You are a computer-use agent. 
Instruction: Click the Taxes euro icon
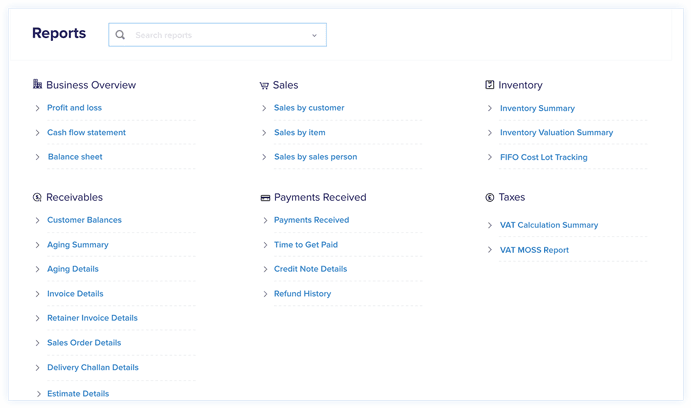[x=490, y=197]
